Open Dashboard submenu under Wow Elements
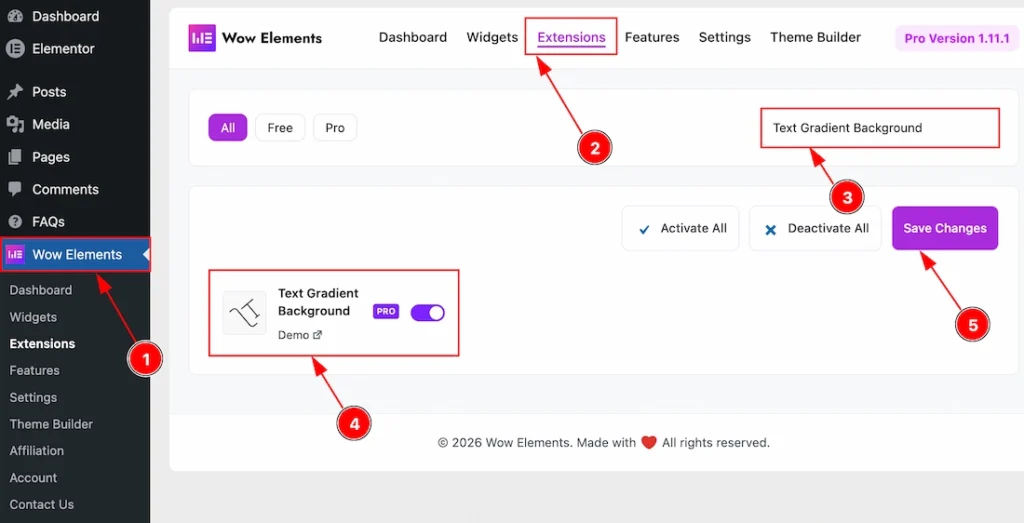Screen dimensions: 1024x523 (x=40, y=290)
